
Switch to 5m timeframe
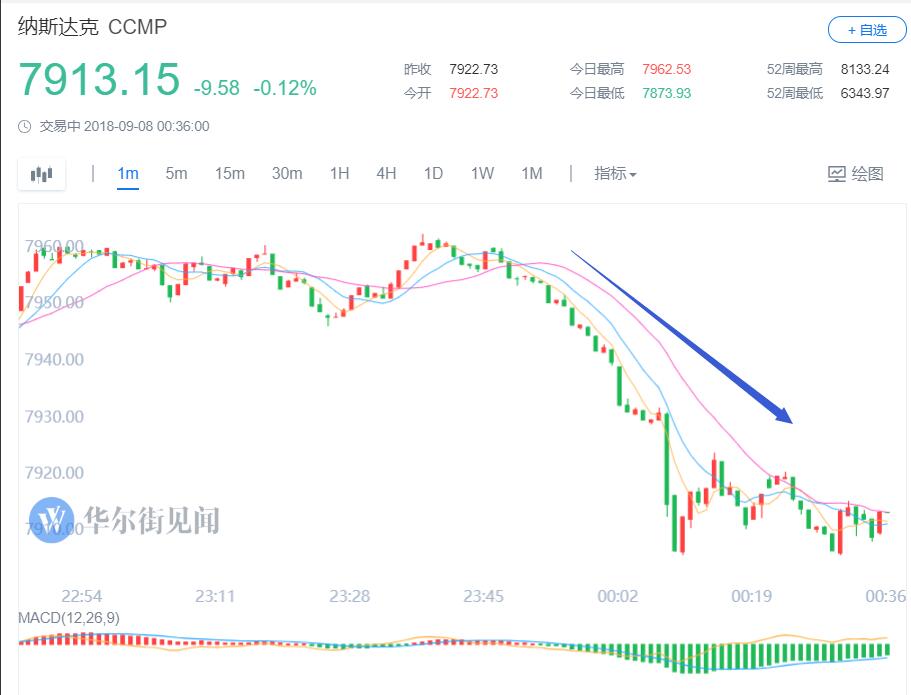[176, 174]
